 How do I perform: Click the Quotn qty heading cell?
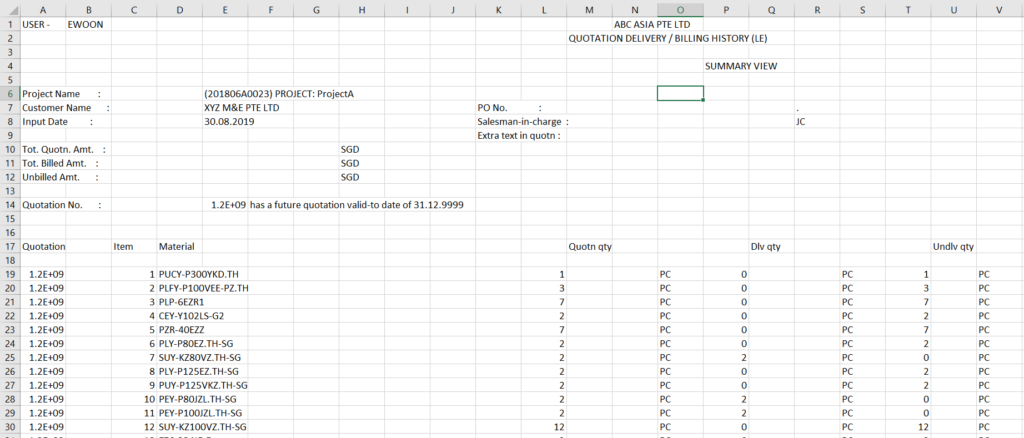(x=590, y=247)
